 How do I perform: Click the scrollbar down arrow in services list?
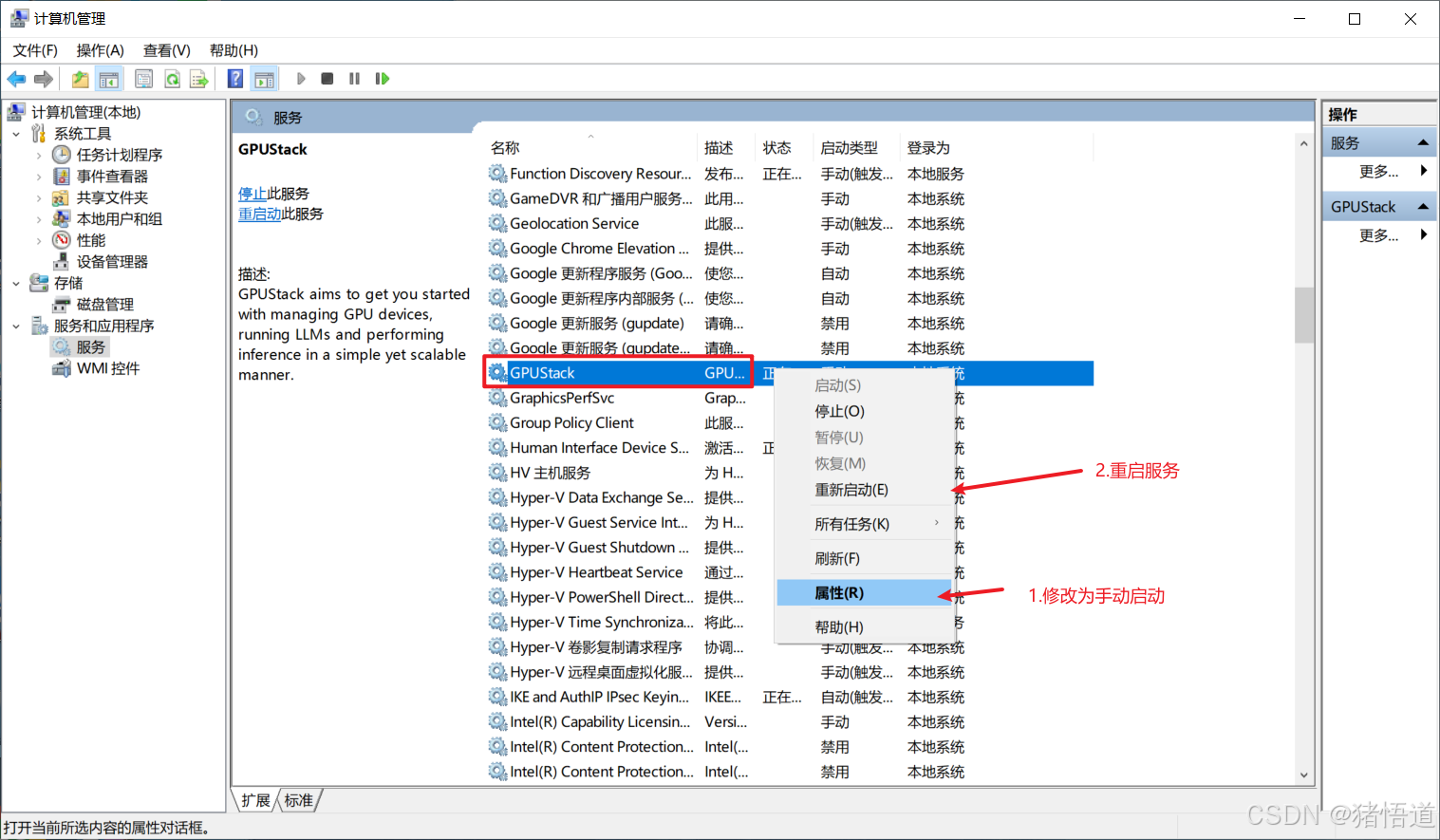[1304, 775]
